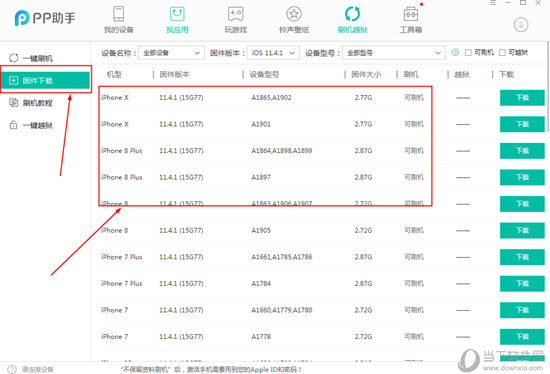The width and height of the screenshot is (550, 374).
Task: Click the 设备型号 column header
Action: (x=264, y=74)
